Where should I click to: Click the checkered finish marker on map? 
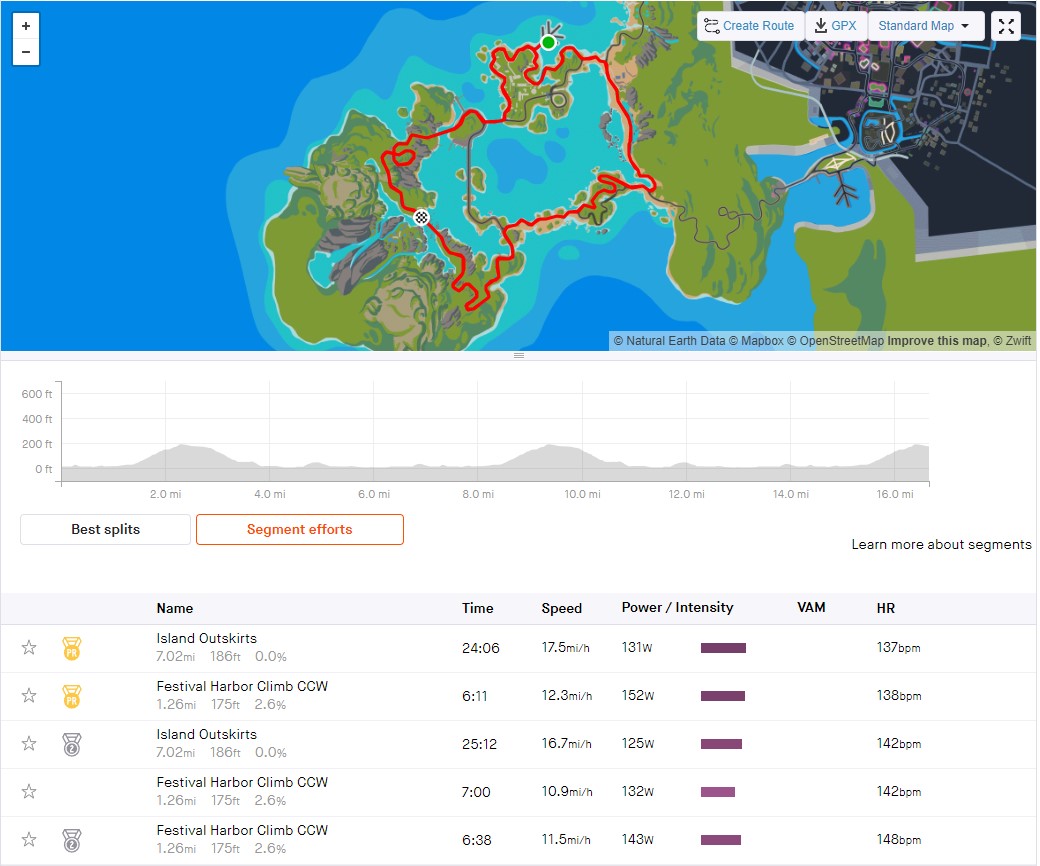point(422,217)
